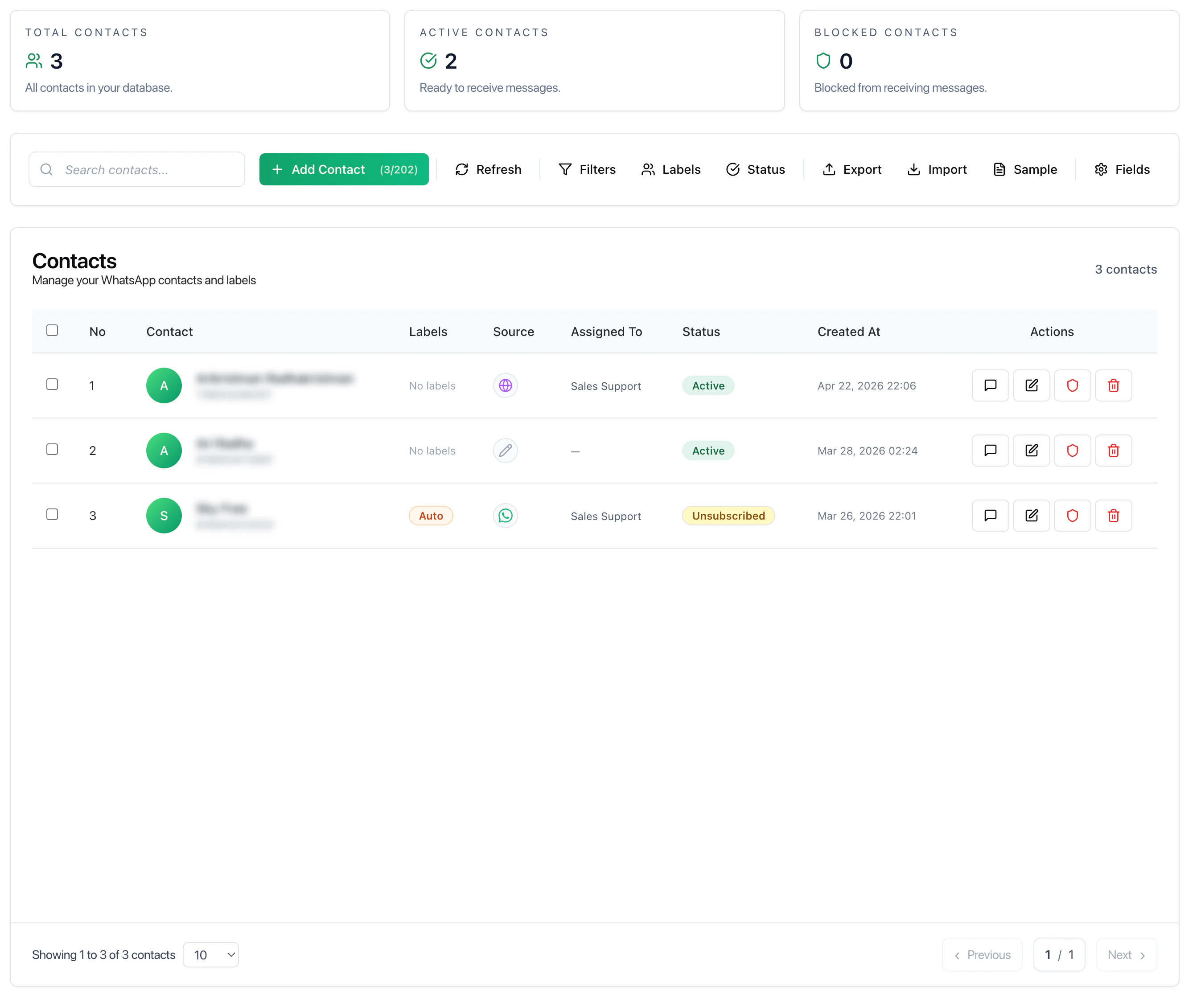1201x1008 pixels.
Task: Check the checkbox for contact row 1
Action: pos(52,384)
